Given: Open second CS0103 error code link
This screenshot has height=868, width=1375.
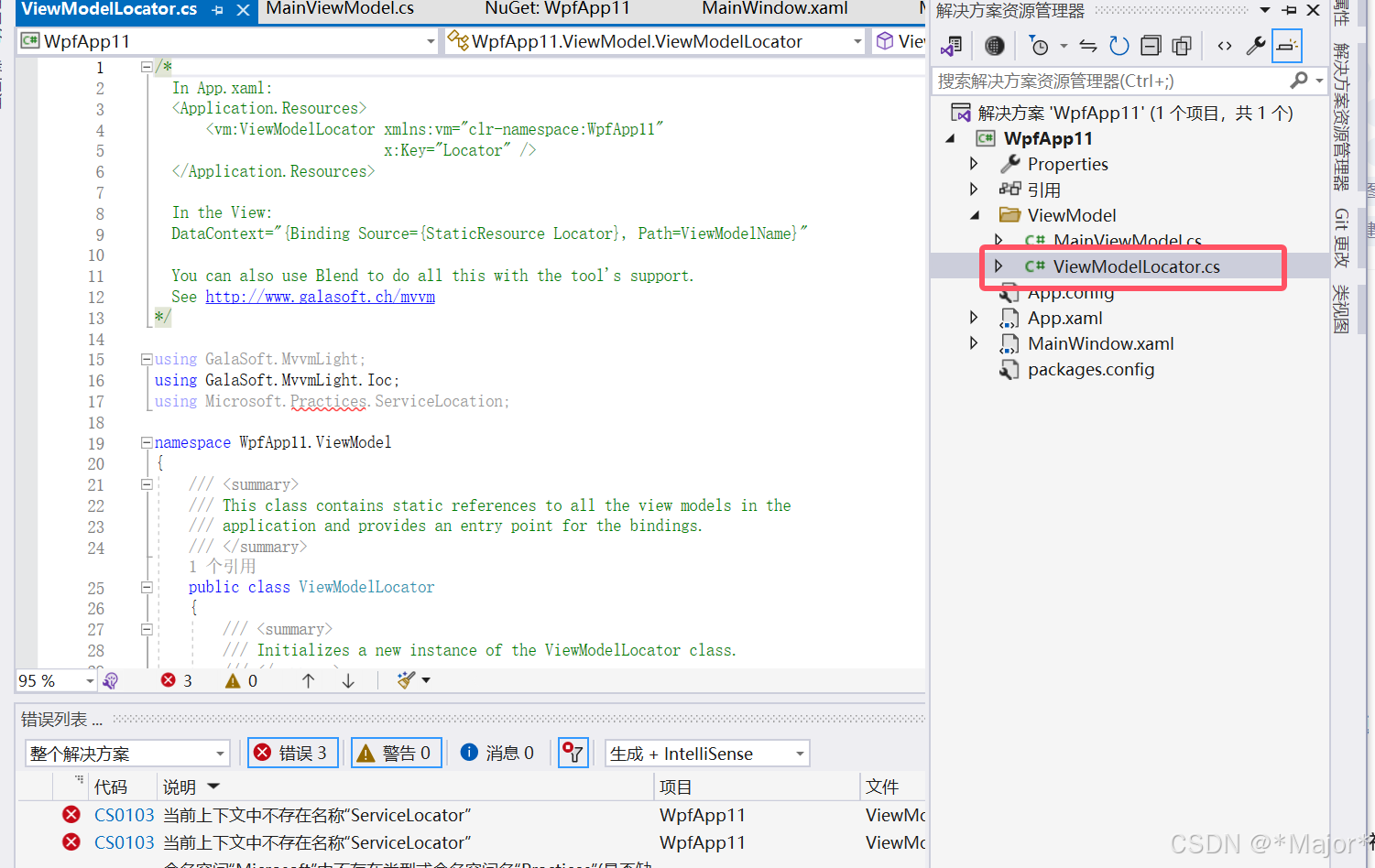Looking at the screenshot, I should coord(125,842).
